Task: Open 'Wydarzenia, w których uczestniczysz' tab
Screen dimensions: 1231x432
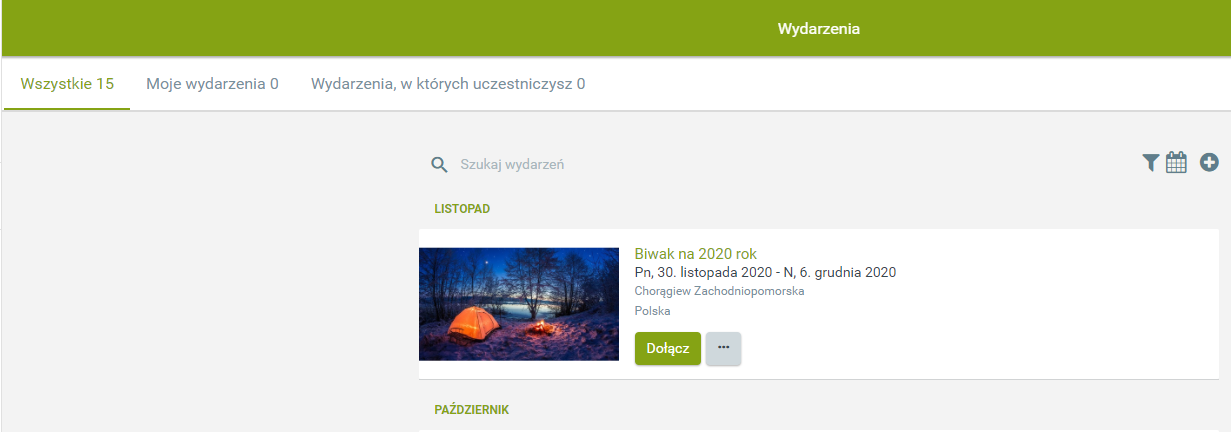Action: point(448,84)
